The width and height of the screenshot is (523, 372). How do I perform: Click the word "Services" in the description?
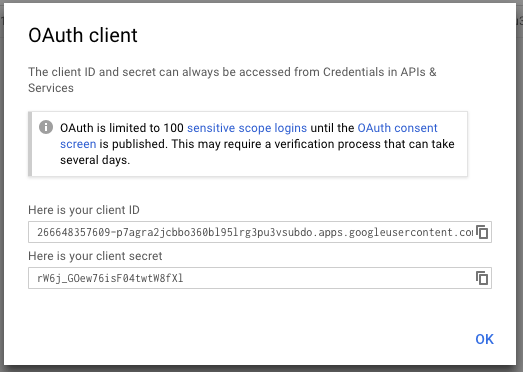pos(51,88)
